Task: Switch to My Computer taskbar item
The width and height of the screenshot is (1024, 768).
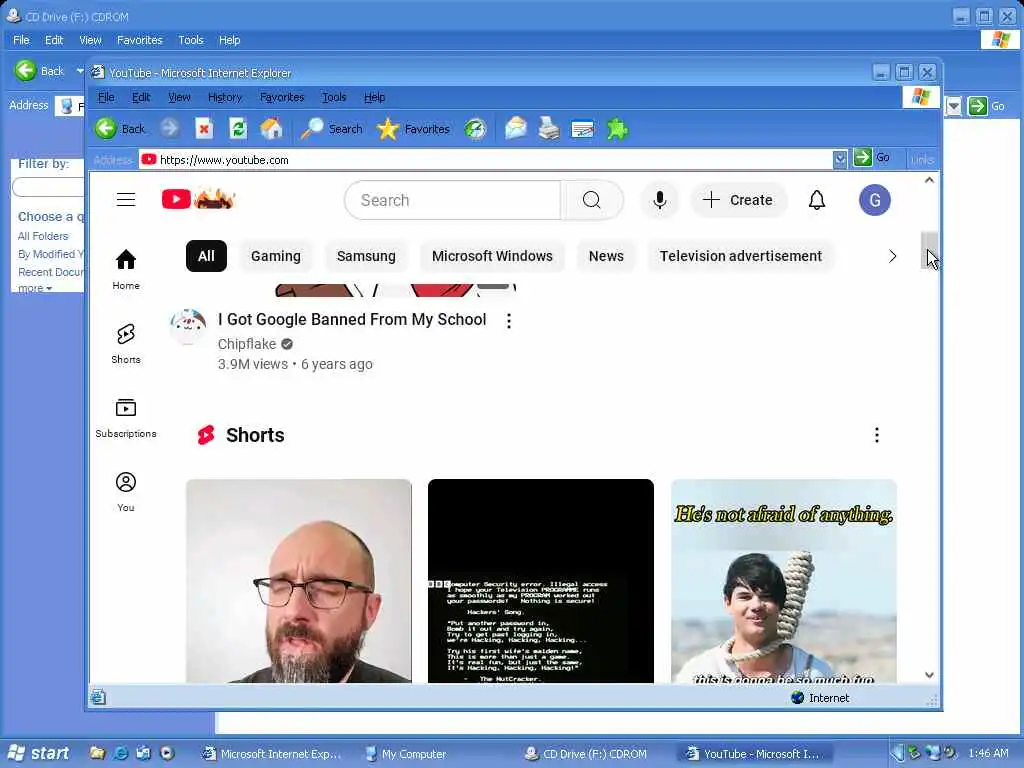Action: [406, 754]
